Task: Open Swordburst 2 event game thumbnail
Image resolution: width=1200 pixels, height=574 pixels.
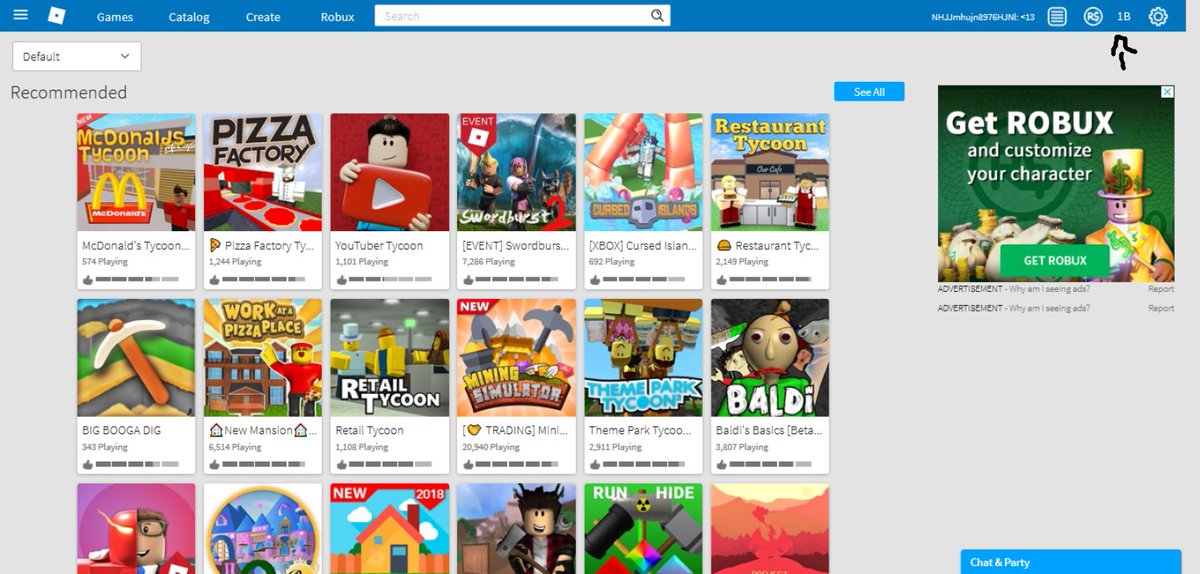Action: [x=517, y=172]
